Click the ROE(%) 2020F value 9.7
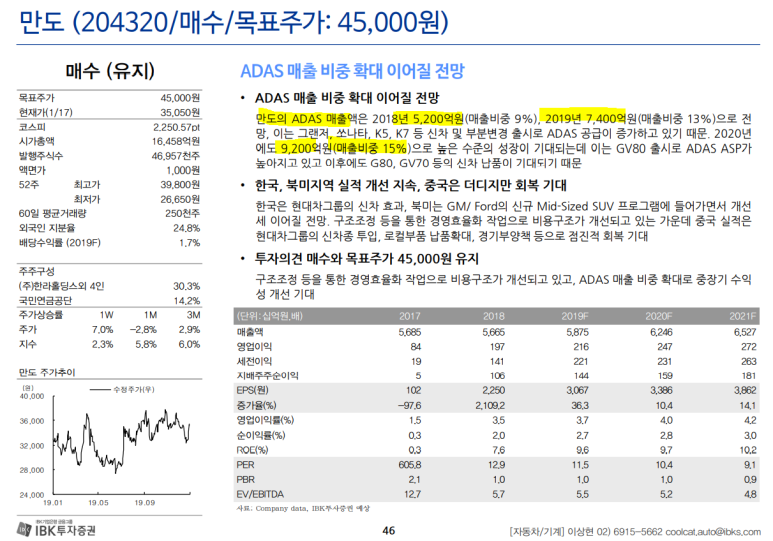This screenshot has height=541, width=773. coord(666,450)
